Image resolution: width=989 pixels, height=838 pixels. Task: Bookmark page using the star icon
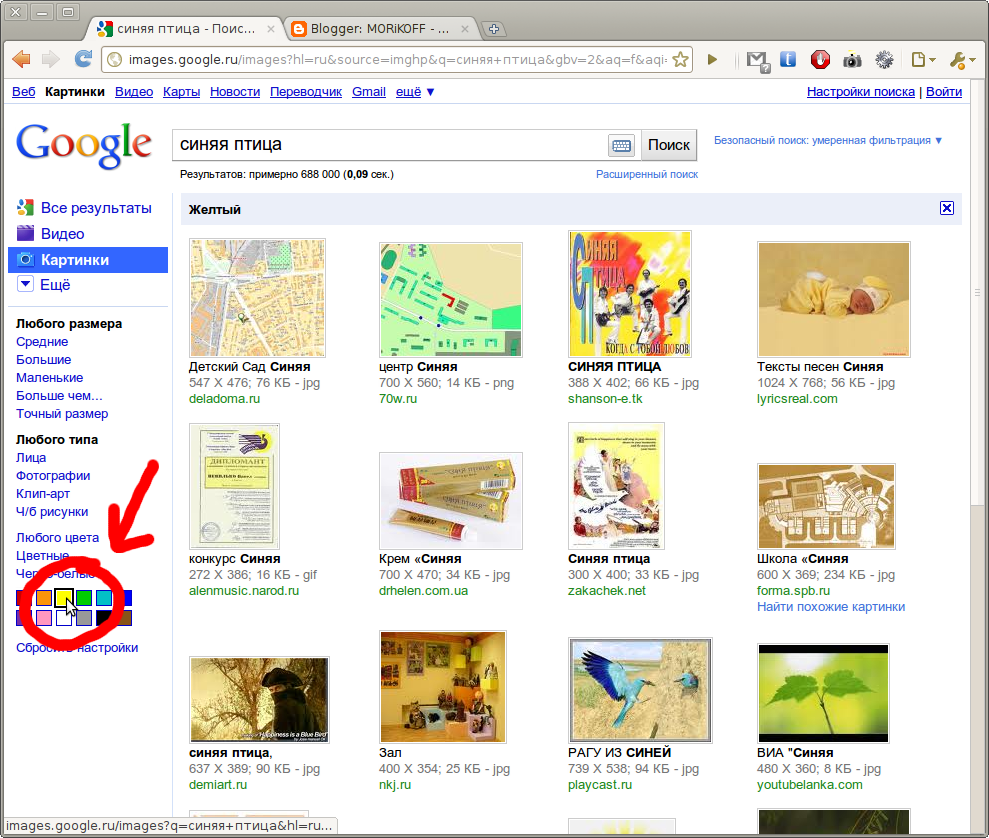click(681, 60)
